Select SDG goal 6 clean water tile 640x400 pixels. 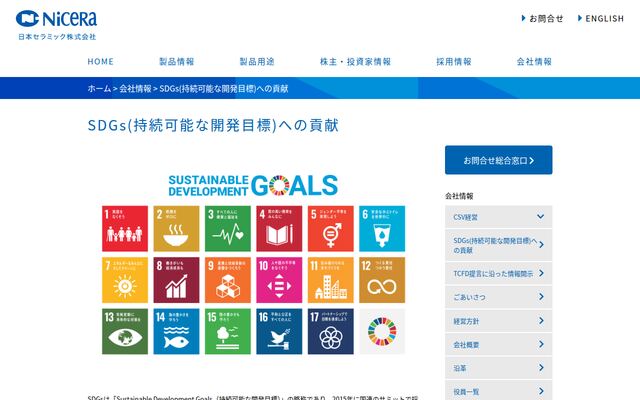click(x=382, y=229)
